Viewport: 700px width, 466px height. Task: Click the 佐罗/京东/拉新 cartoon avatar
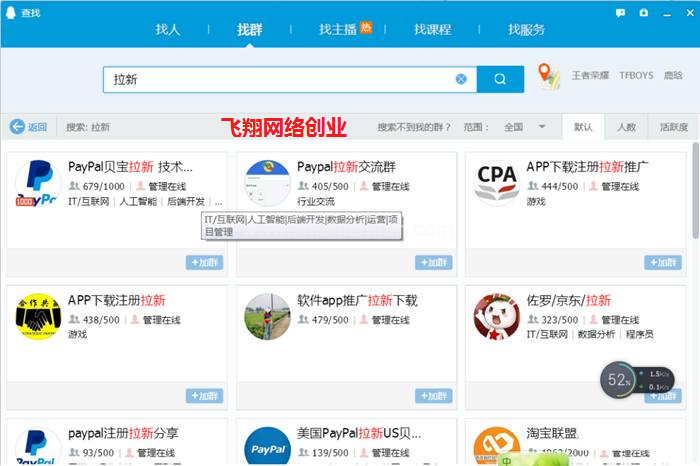tap(496, 316)
